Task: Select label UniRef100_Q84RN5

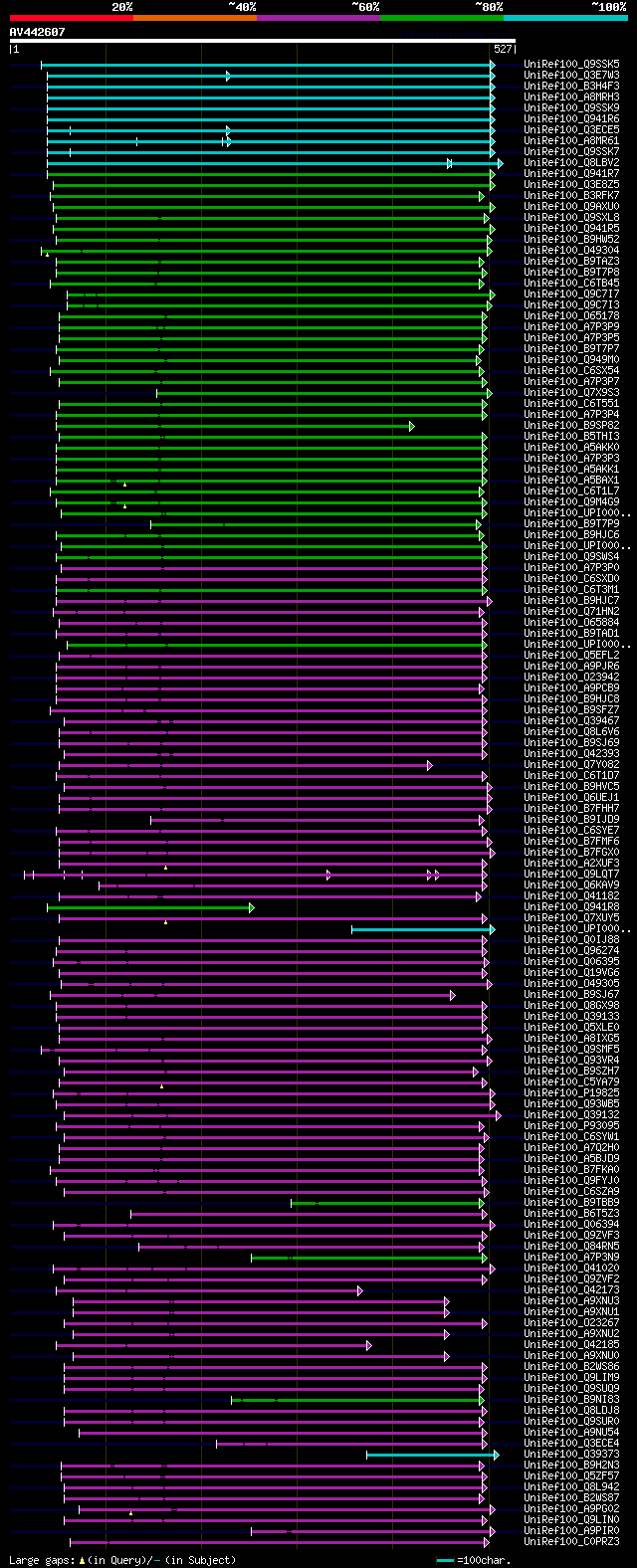Action: [572, 1246]
